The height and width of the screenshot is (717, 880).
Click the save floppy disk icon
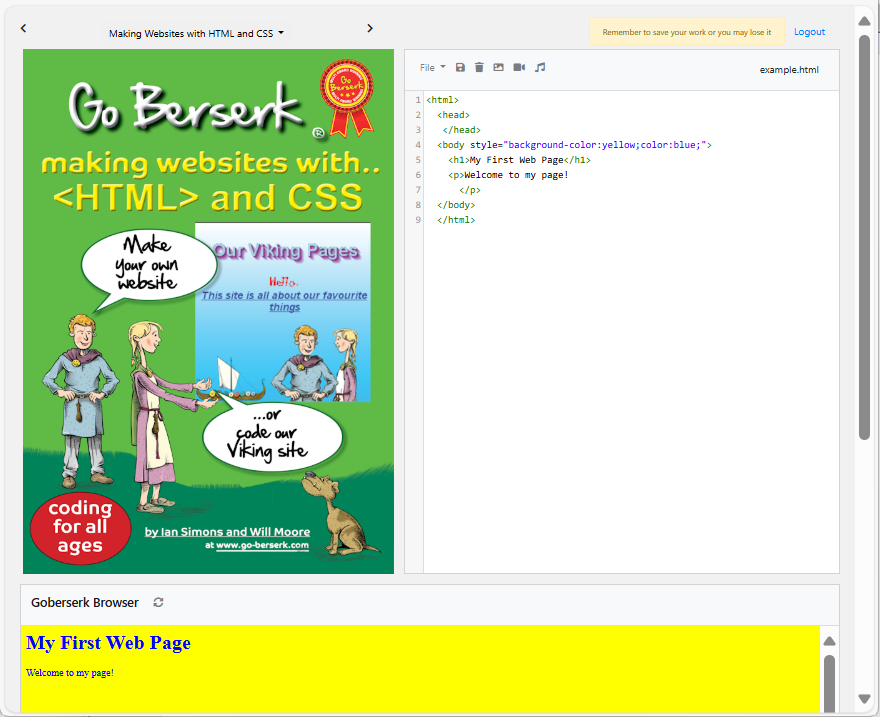pos(460,67)
